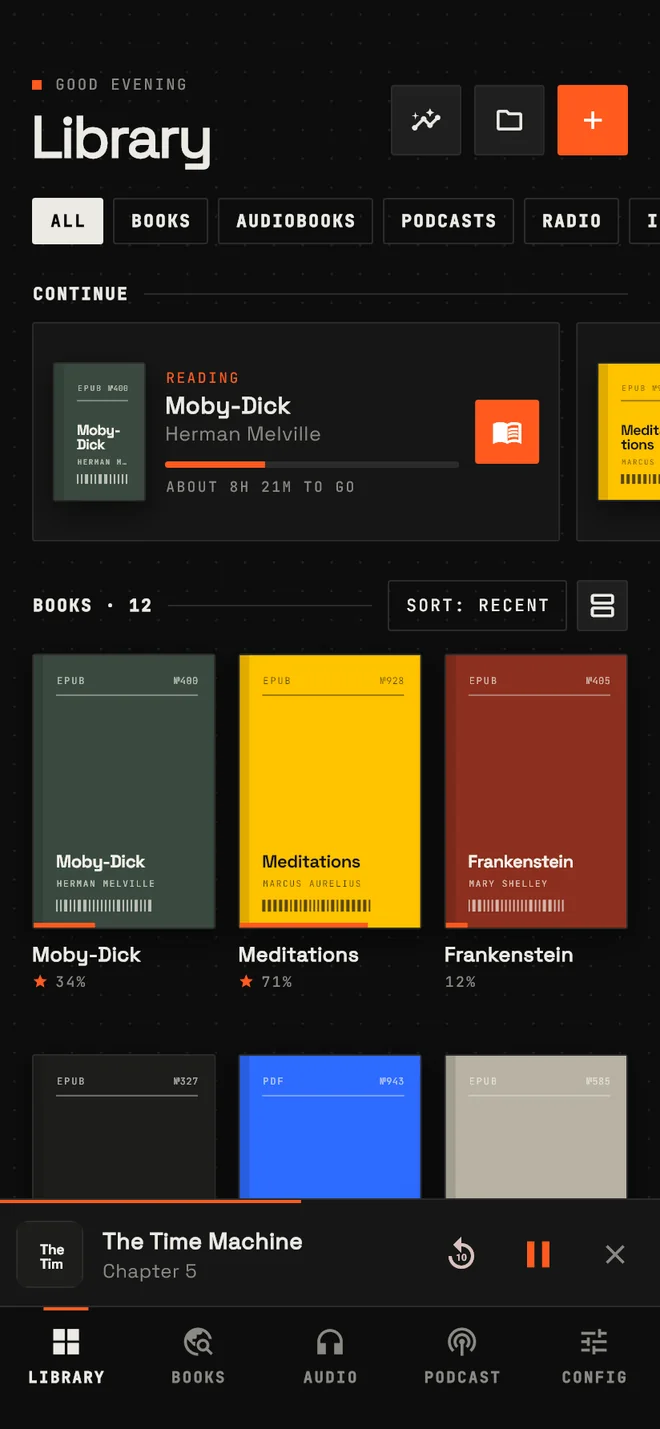The image size is (660, 1429).
Task: Open the Config sliders nav tab
Action: coord(594,1357)
